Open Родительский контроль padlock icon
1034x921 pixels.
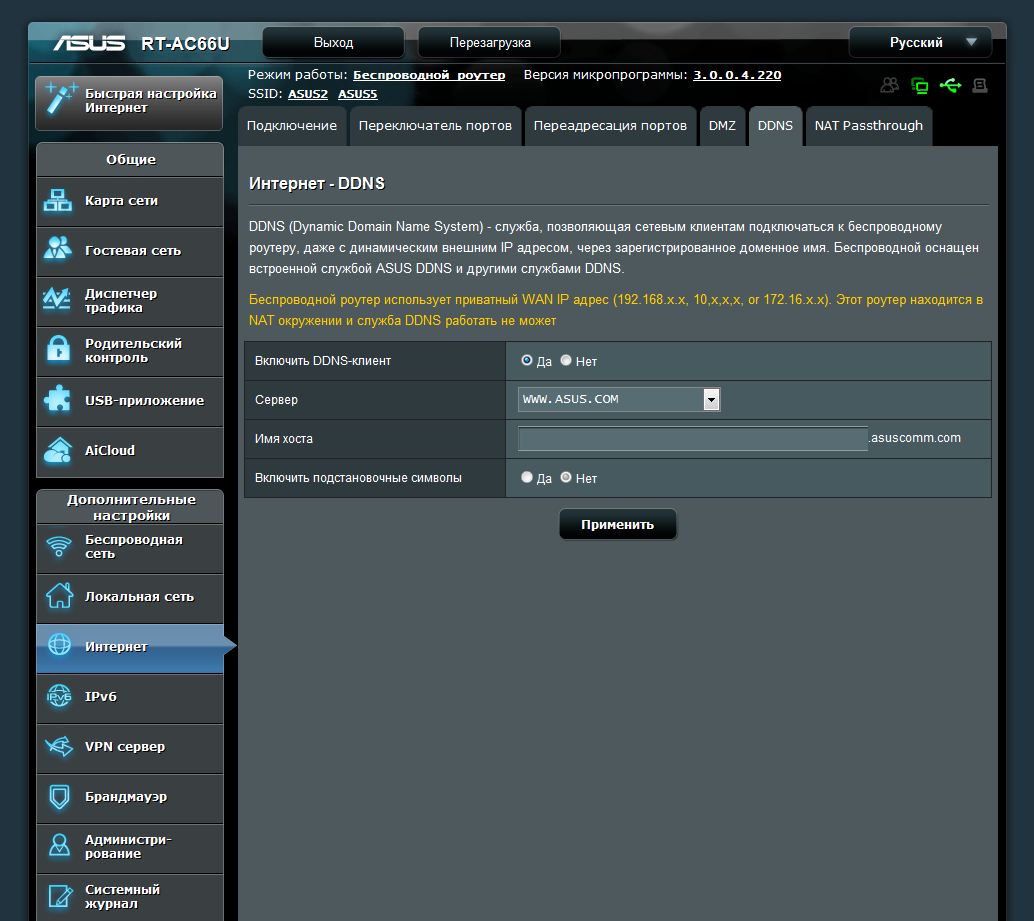pyautogui.click(x=58, y=349)
